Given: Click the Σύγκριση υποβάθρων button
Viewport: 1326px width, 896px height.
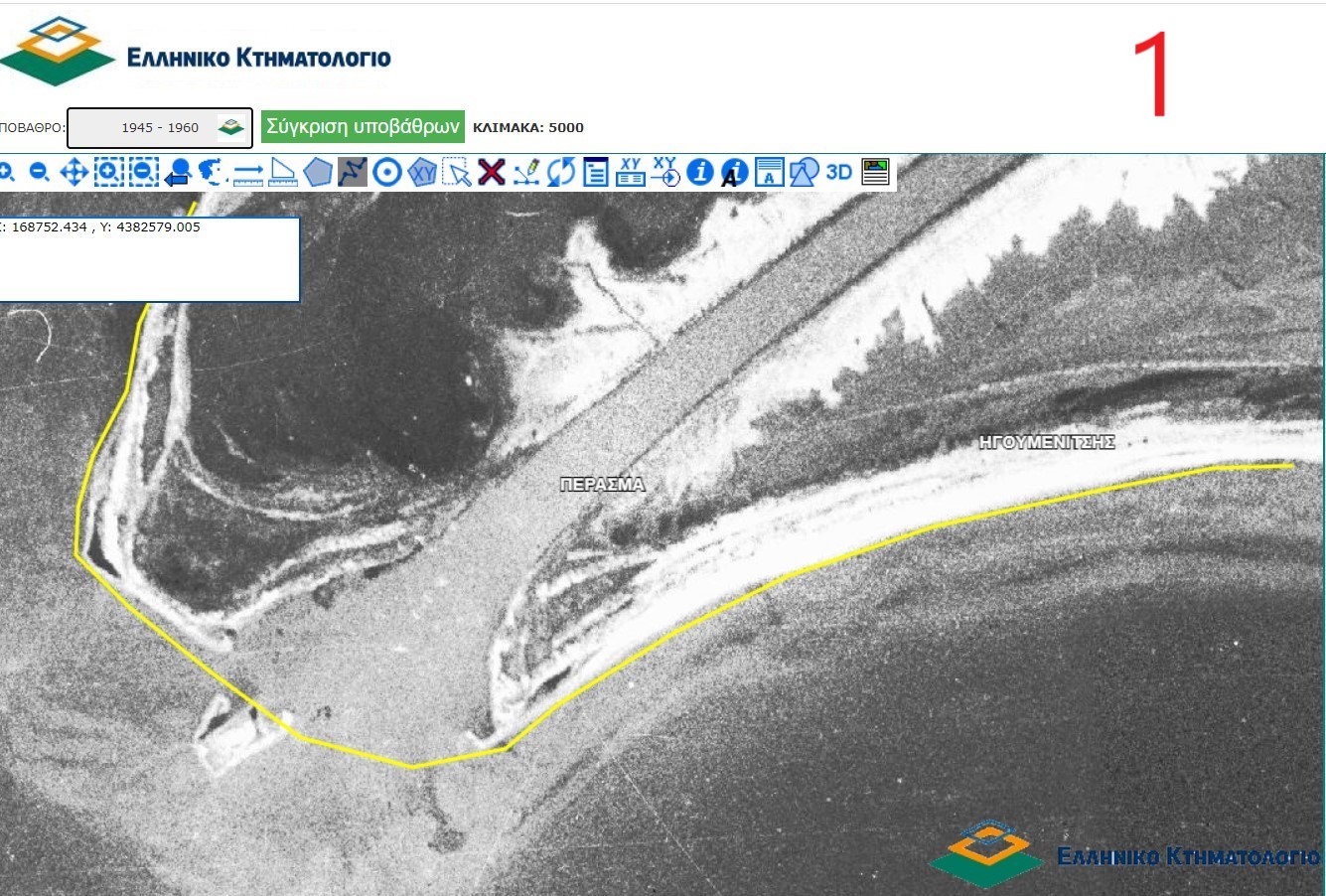Looking at the screenshot, I should (364, 126).
